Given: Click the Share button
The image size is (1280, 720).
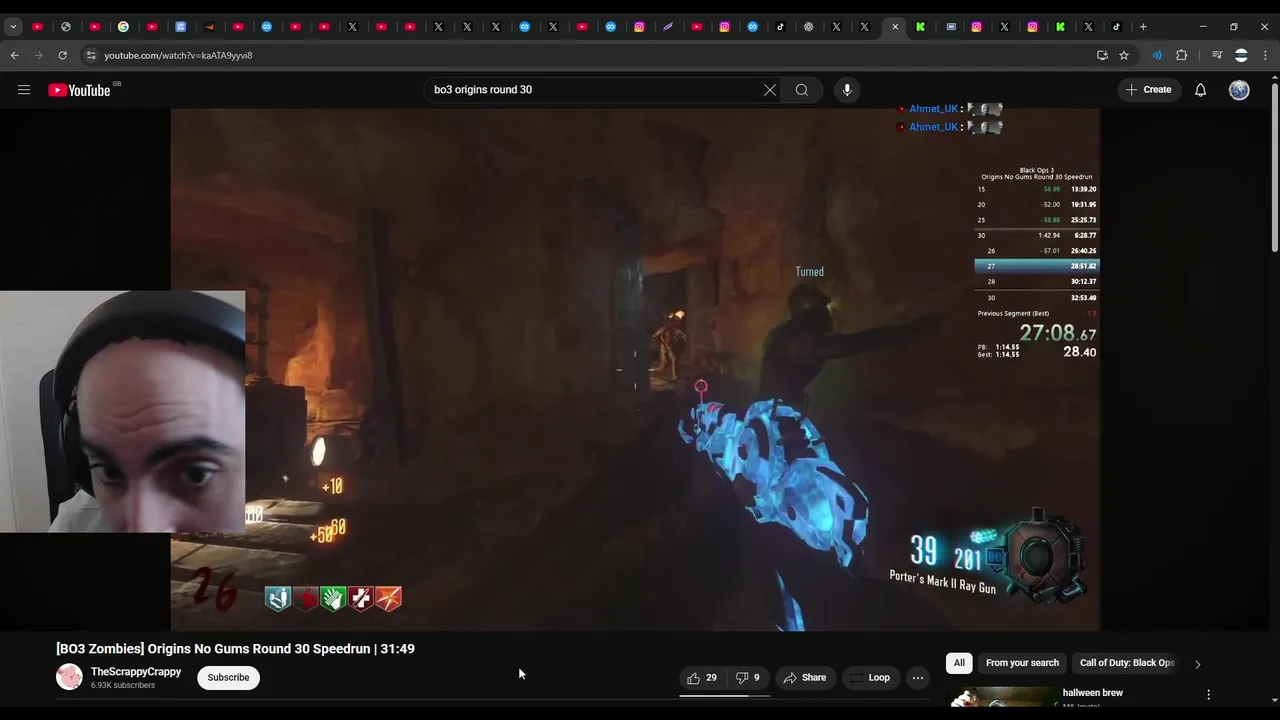Looking at the screenshot, I should [x=805, y=678].
